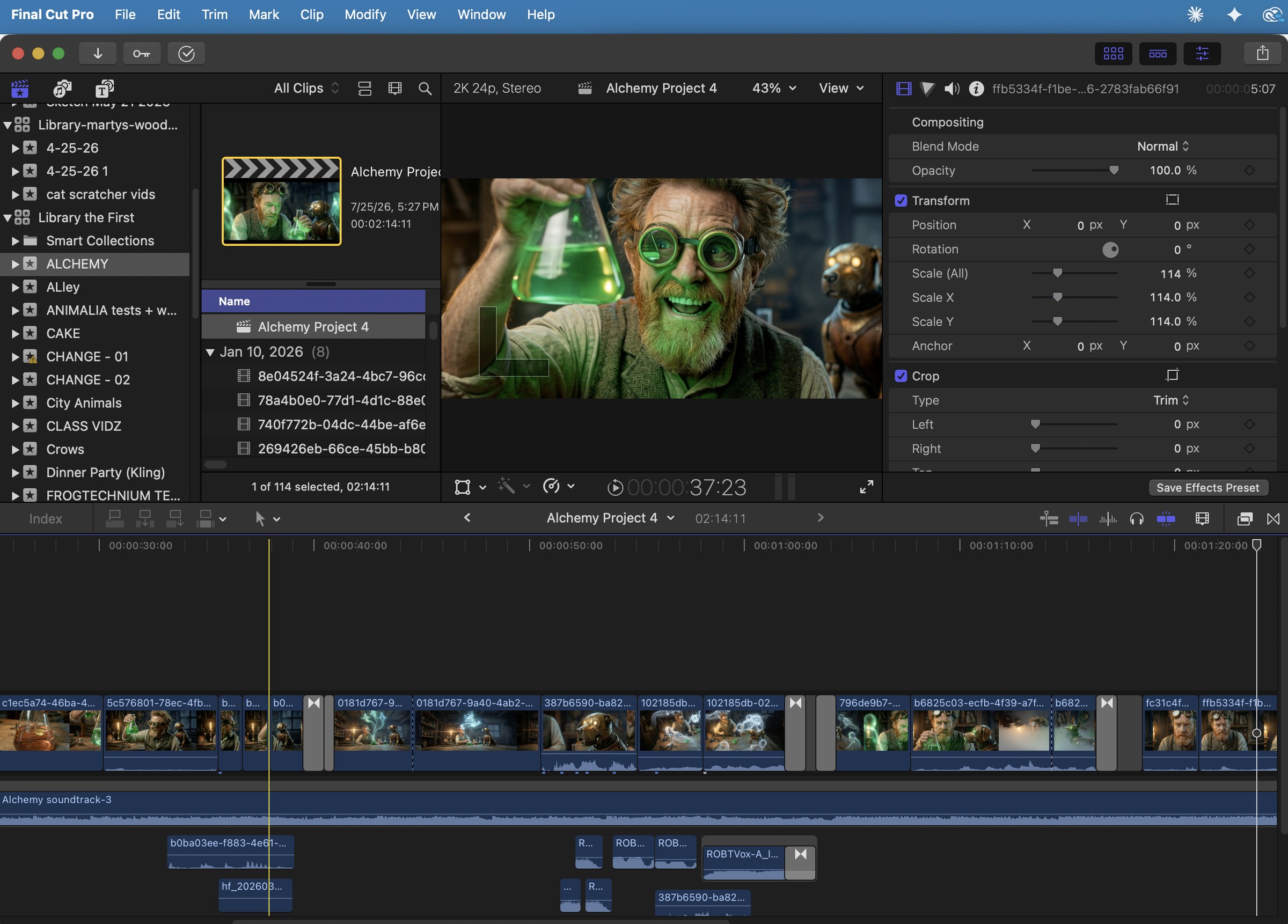Open the All Clips filter dropdown
This screenshot has height=924, width=1288.
tap(306, 88)
